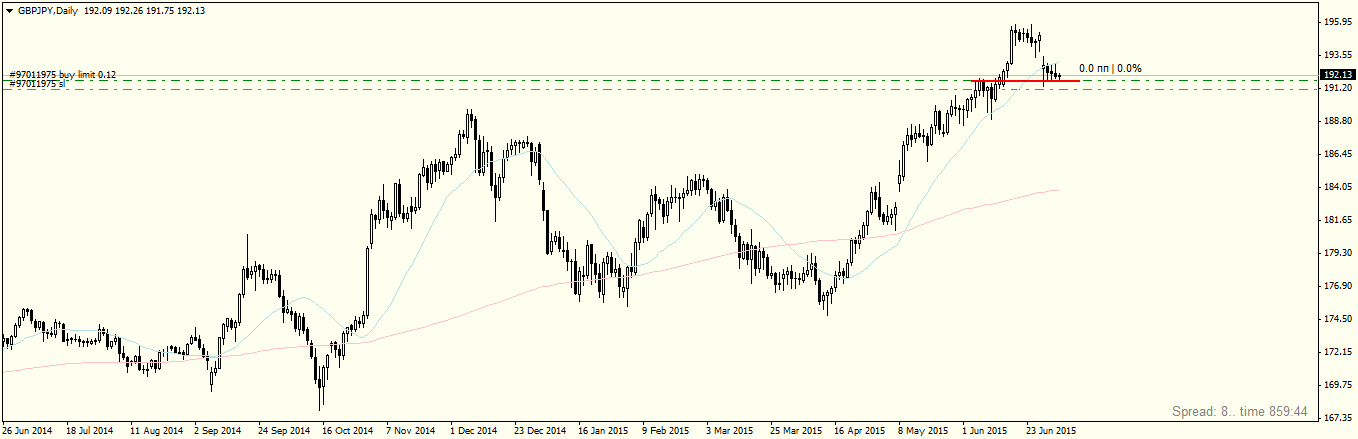Click the 195.95 price scale label
Image resolution: width=1358 pixels, height=439 pixels.
pyautogui.click(x=1338, y=21)
